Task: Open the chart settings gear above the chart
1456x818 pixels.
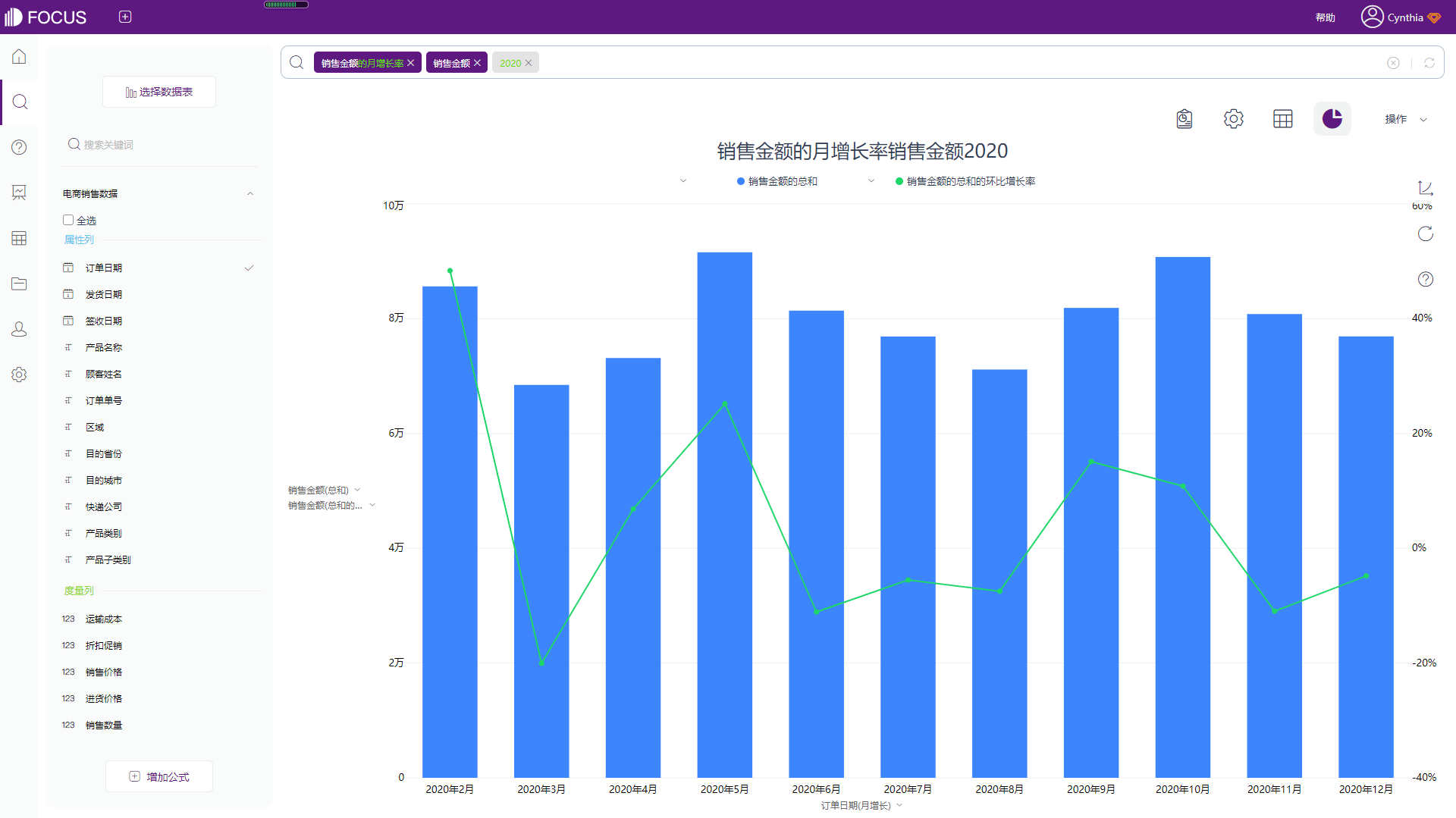Action: [1233, 119]
